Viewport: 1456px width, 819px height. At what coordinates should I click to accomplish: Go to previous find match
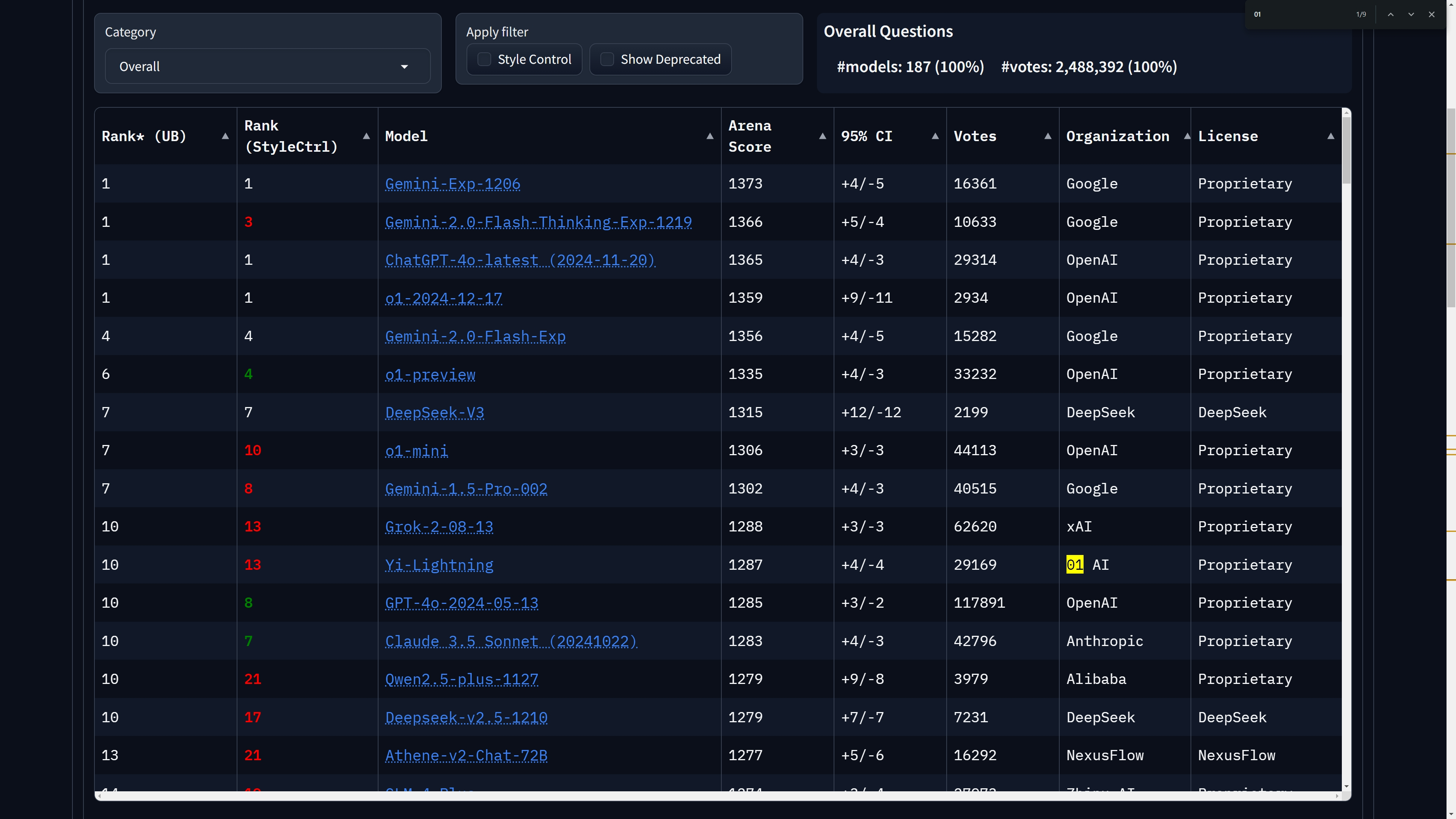pos(1390,15)
